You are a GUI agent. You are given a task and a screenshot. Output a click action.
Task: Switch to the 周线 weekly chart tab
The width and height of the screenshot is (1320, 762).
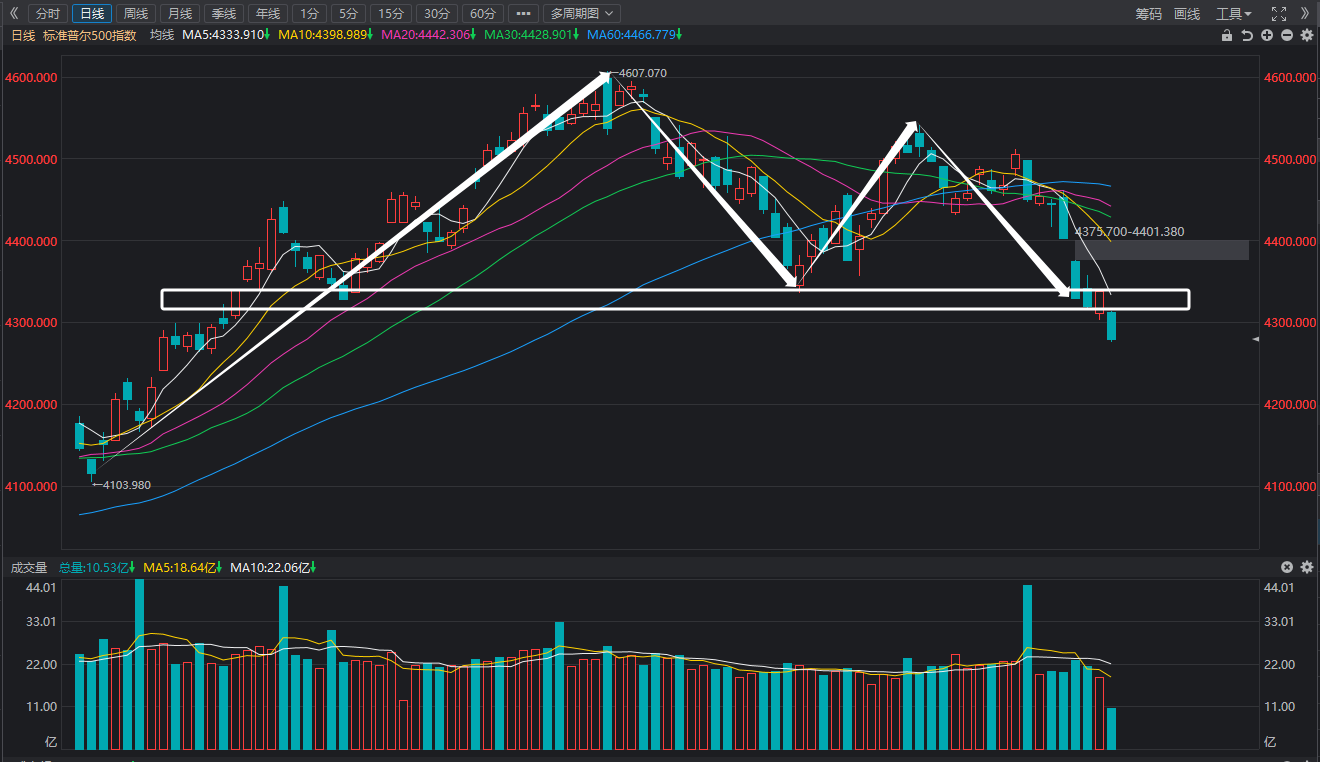135,13
